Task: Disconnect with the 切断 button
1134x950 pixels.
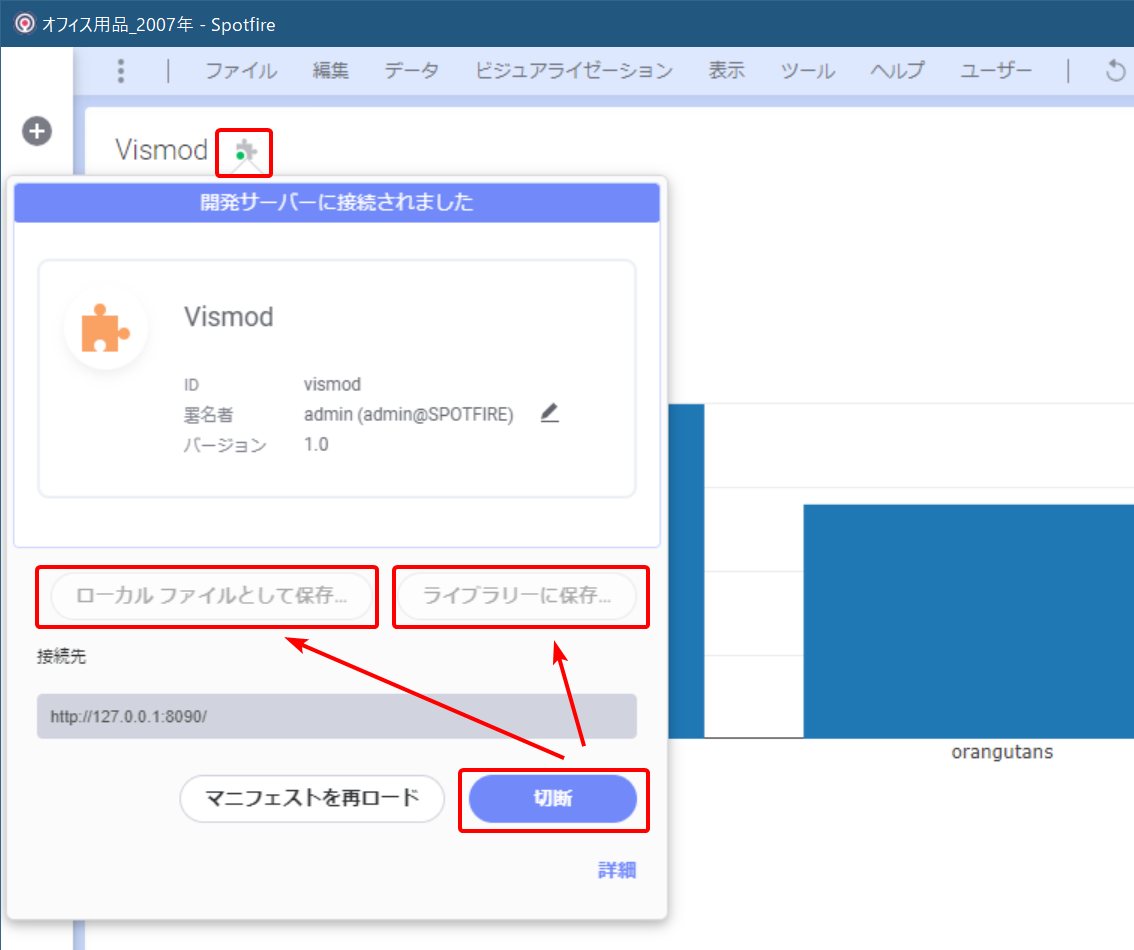Action: 553,798
